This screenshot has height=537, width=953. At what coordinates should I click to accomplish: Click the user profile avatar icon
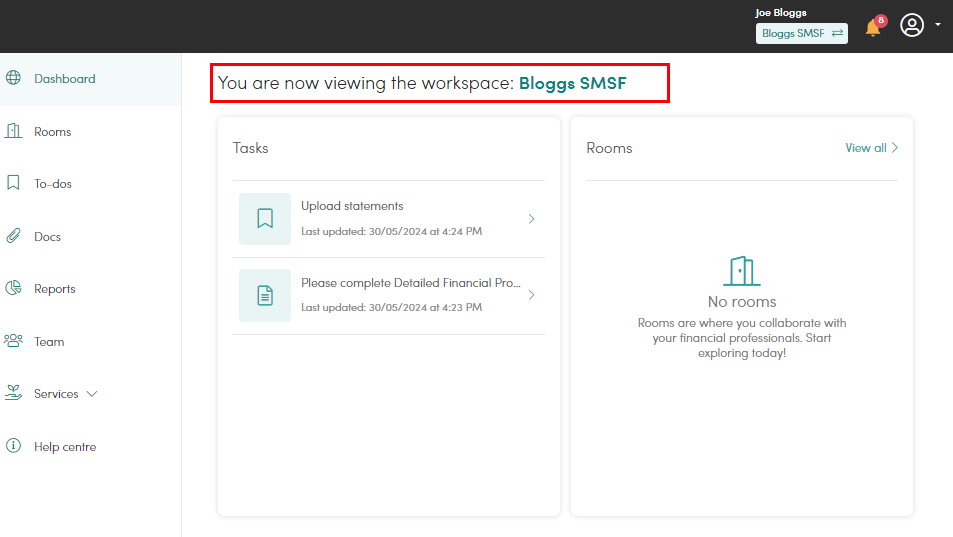(912, 26)
